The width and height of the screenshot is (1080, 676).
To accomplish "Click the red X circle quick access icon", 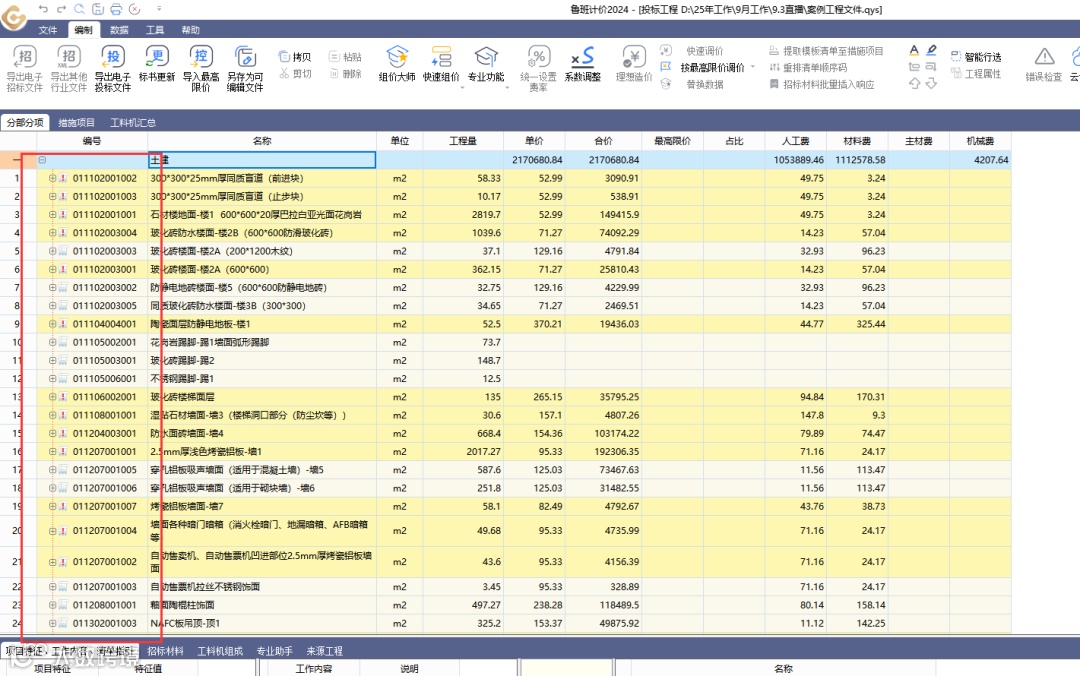I will click(x=135, y=9).
